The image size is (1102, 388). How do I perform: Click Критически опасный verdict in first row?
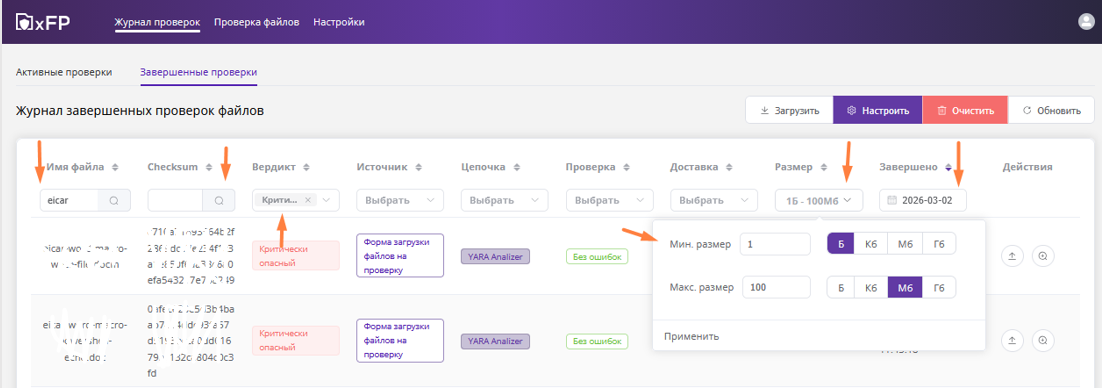click(296, 256)
